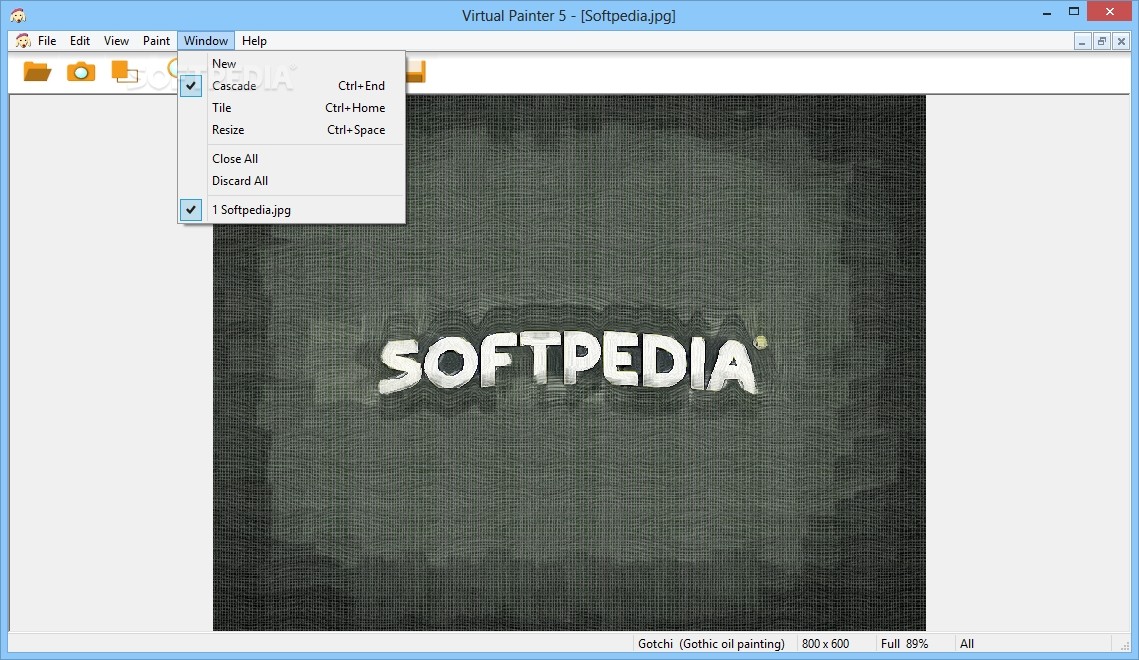Open the Edit menu
The image size is (1139, 660).
(80, 41)
